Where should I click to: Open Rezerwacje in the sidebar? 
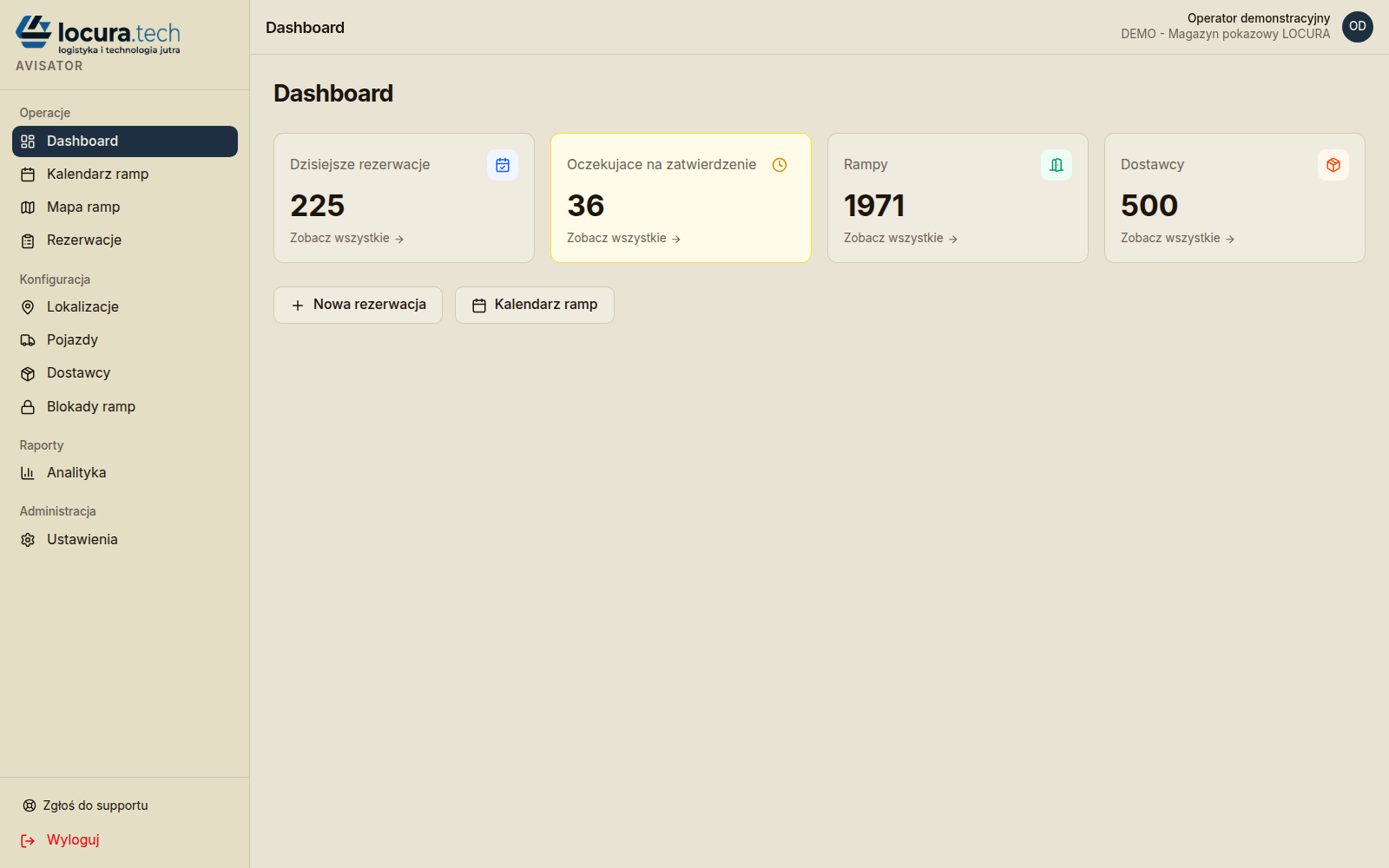125,240
